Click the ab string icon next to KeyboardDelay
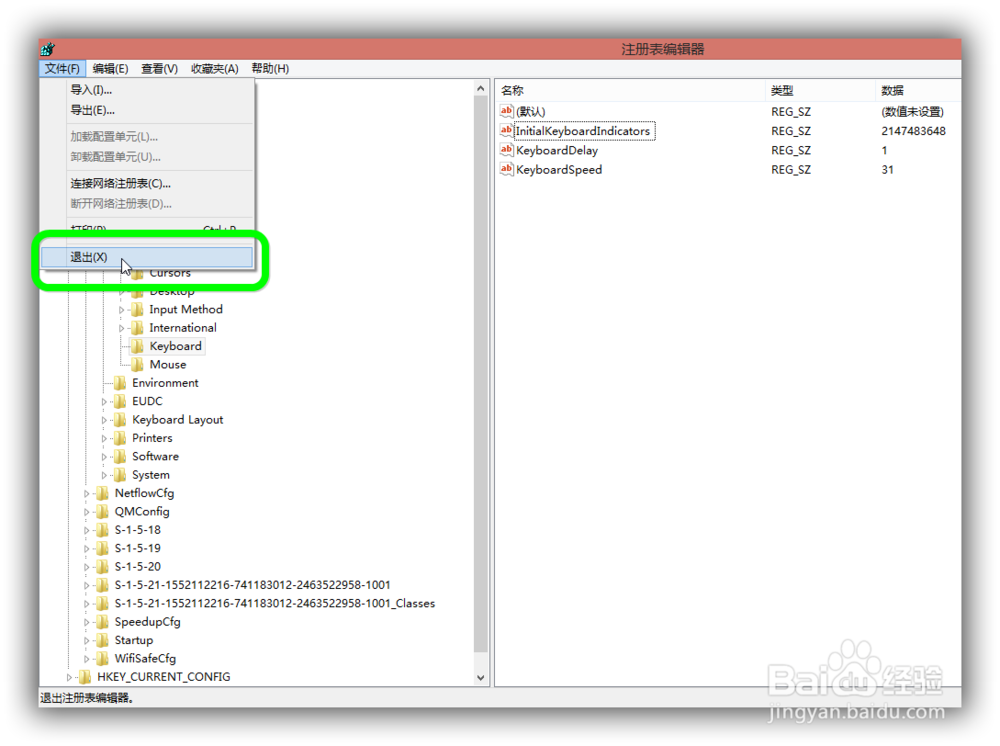 click(507, 150)
